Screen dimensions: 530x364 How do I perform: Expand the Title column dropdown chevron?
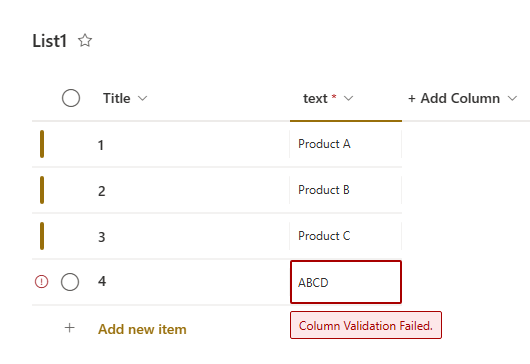[x=143, y=98]
